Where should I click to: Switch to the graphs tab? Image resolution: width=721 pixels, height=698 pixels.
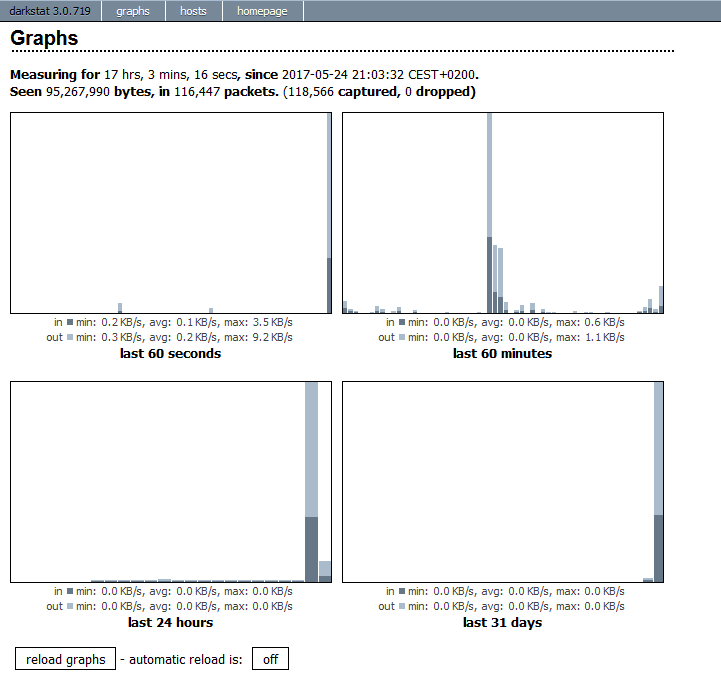point(133,11)
